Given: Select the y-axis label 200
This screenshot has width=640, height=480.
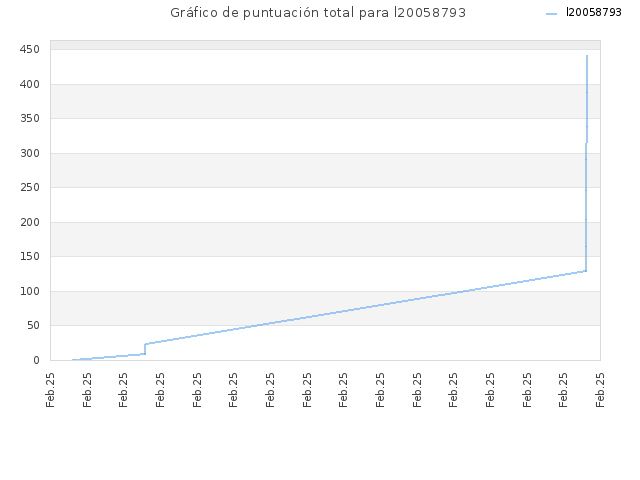Looking at the screenshot, I should [x=30, y=222].
